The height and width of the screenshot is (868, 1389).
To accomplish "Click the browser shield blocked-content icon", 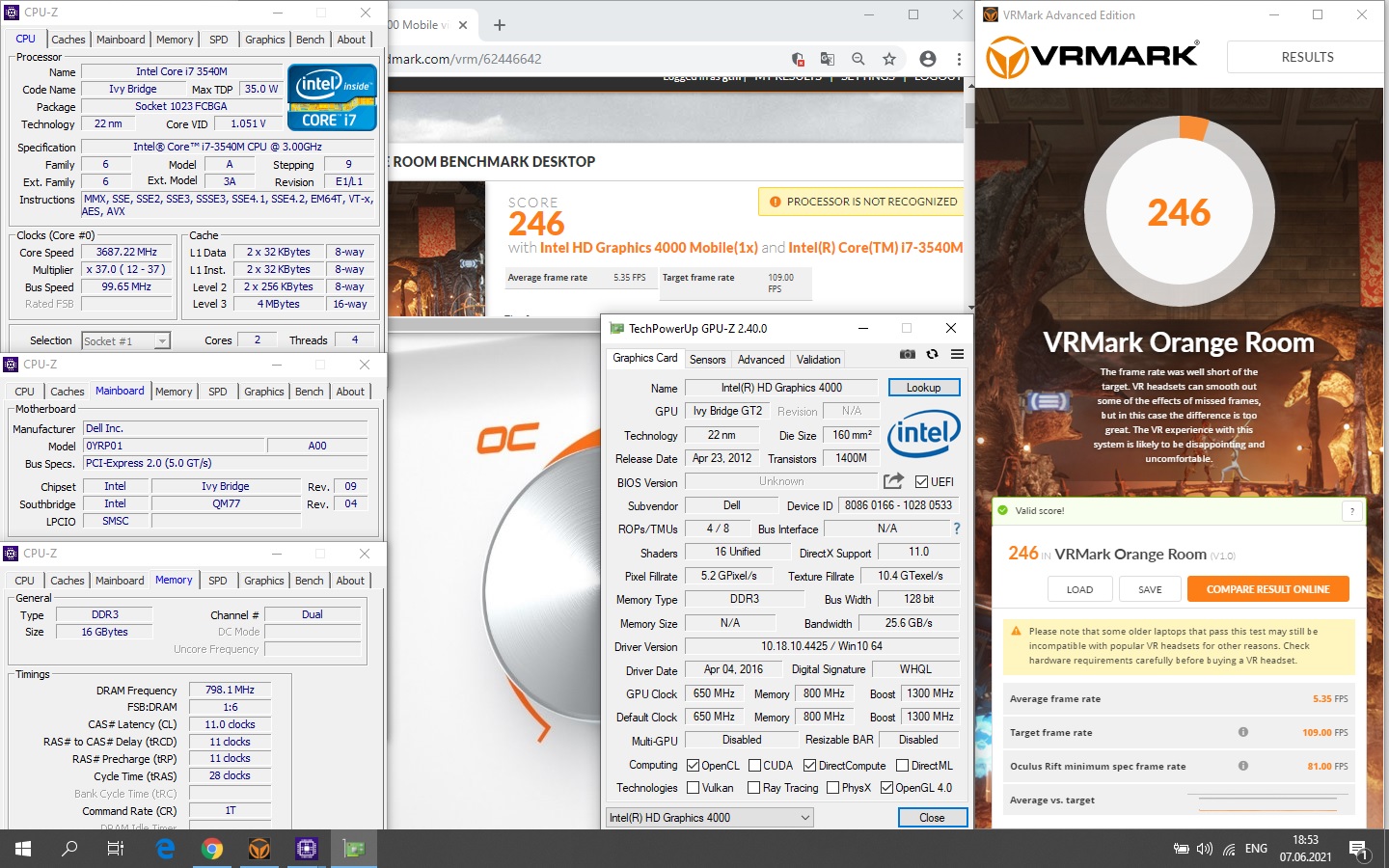I will point(798,59).
